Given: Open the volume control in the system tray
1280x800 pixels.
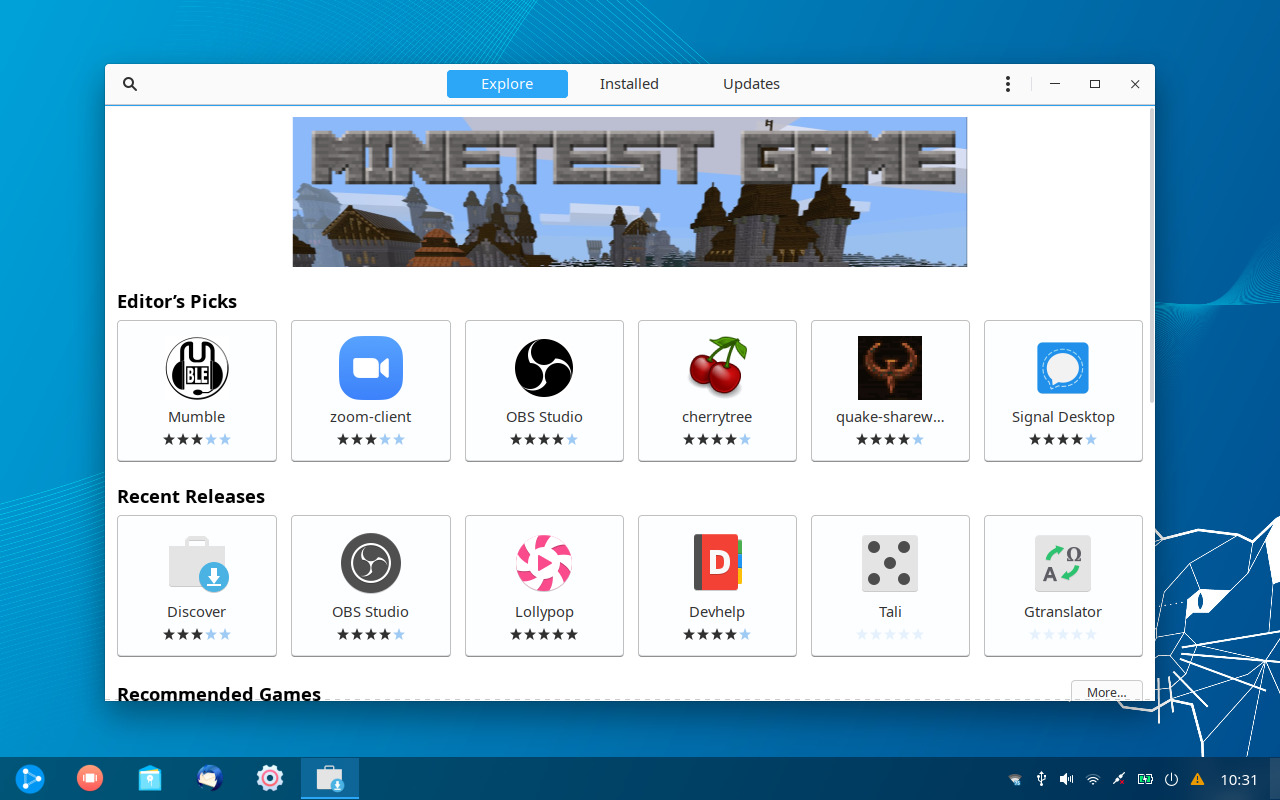Looking at the screenshot, I should point(1067,779).
